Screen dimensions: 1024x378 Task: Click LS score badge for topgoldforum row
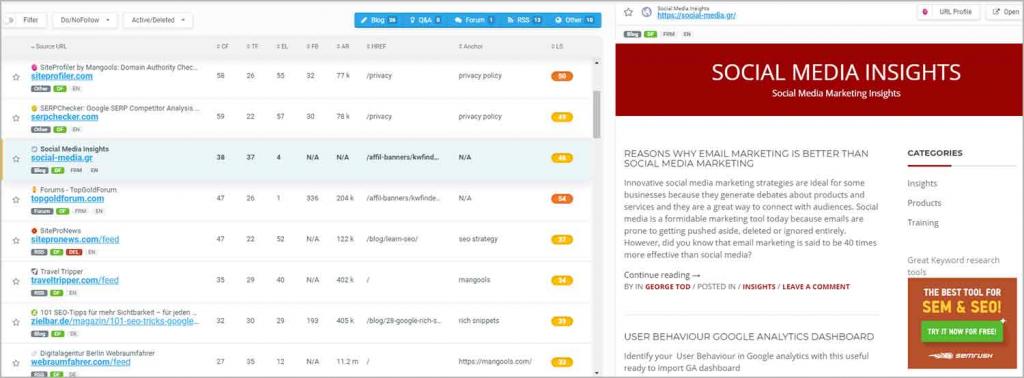562,198
